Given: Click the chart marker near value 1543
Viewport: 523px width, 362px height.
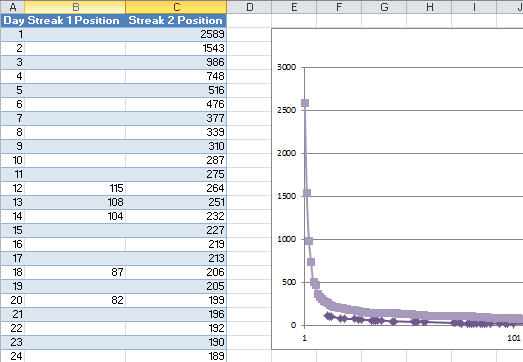Looking at the screenshot, I should (x=307, y=193).
